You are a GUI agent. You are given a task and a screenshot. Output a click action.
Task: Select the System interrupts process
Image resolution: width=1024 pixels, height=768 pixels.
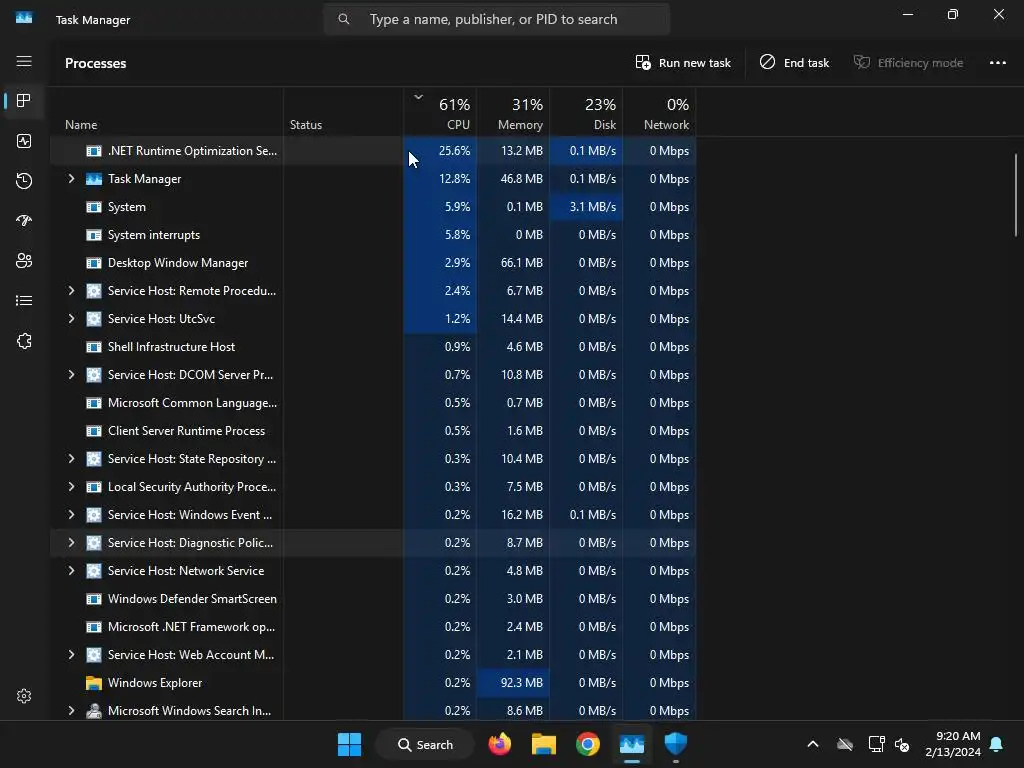(x=373, y=235)
